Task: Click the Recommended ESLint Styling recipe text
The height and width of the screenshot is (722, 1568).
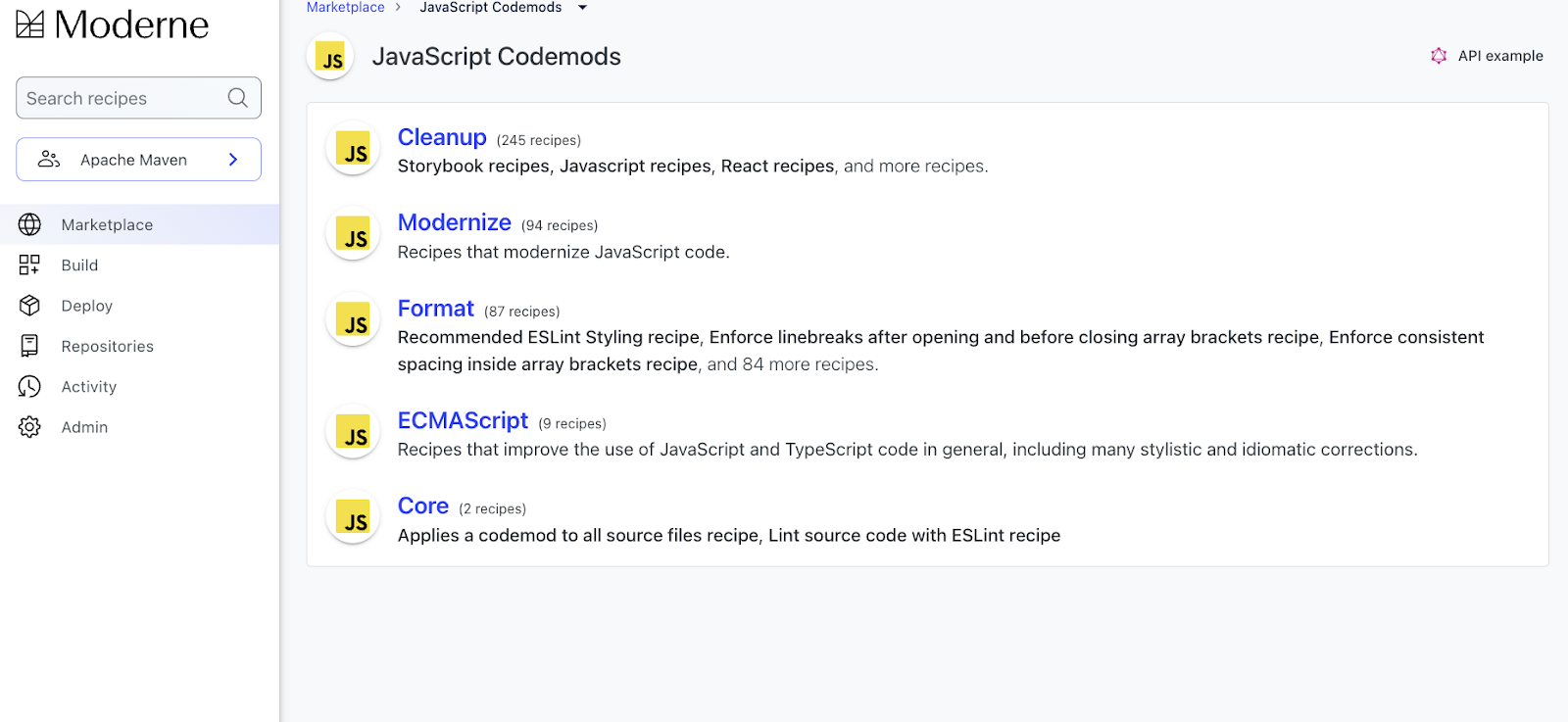Action: click(x=548, y=337)
